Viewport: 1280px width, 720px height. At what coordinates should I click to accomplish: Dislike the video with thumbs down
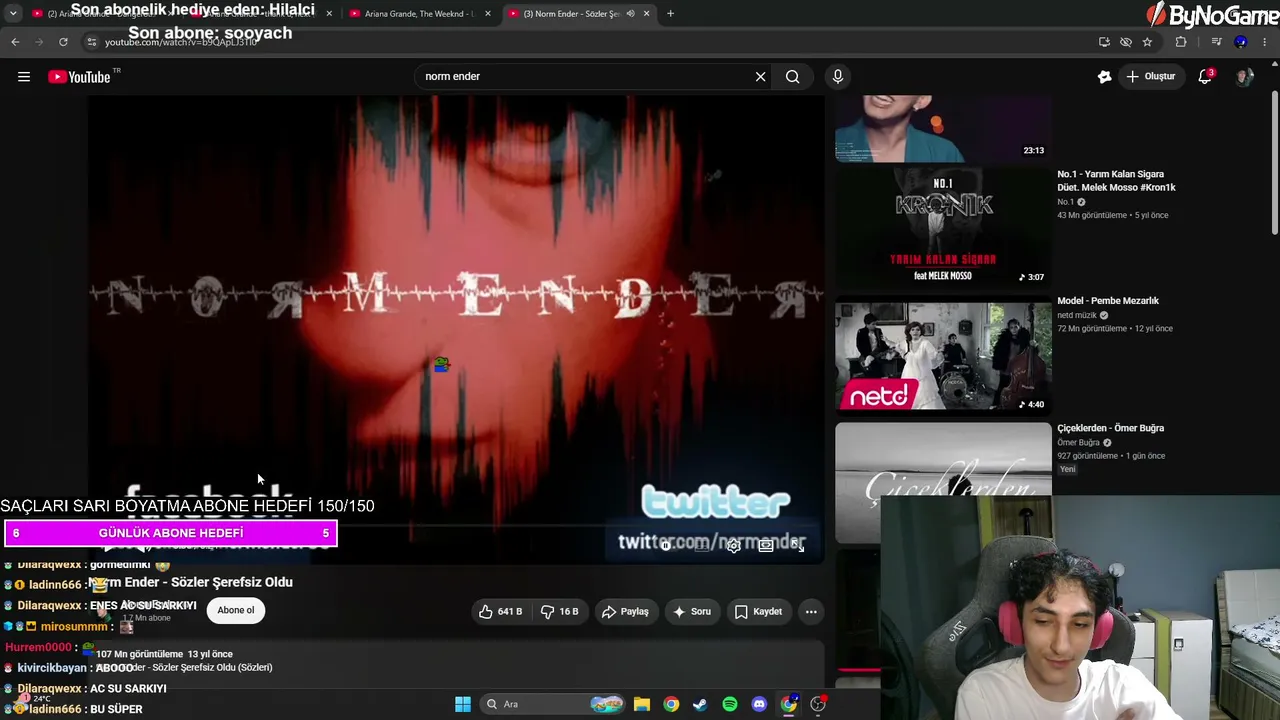click(559, 611)
